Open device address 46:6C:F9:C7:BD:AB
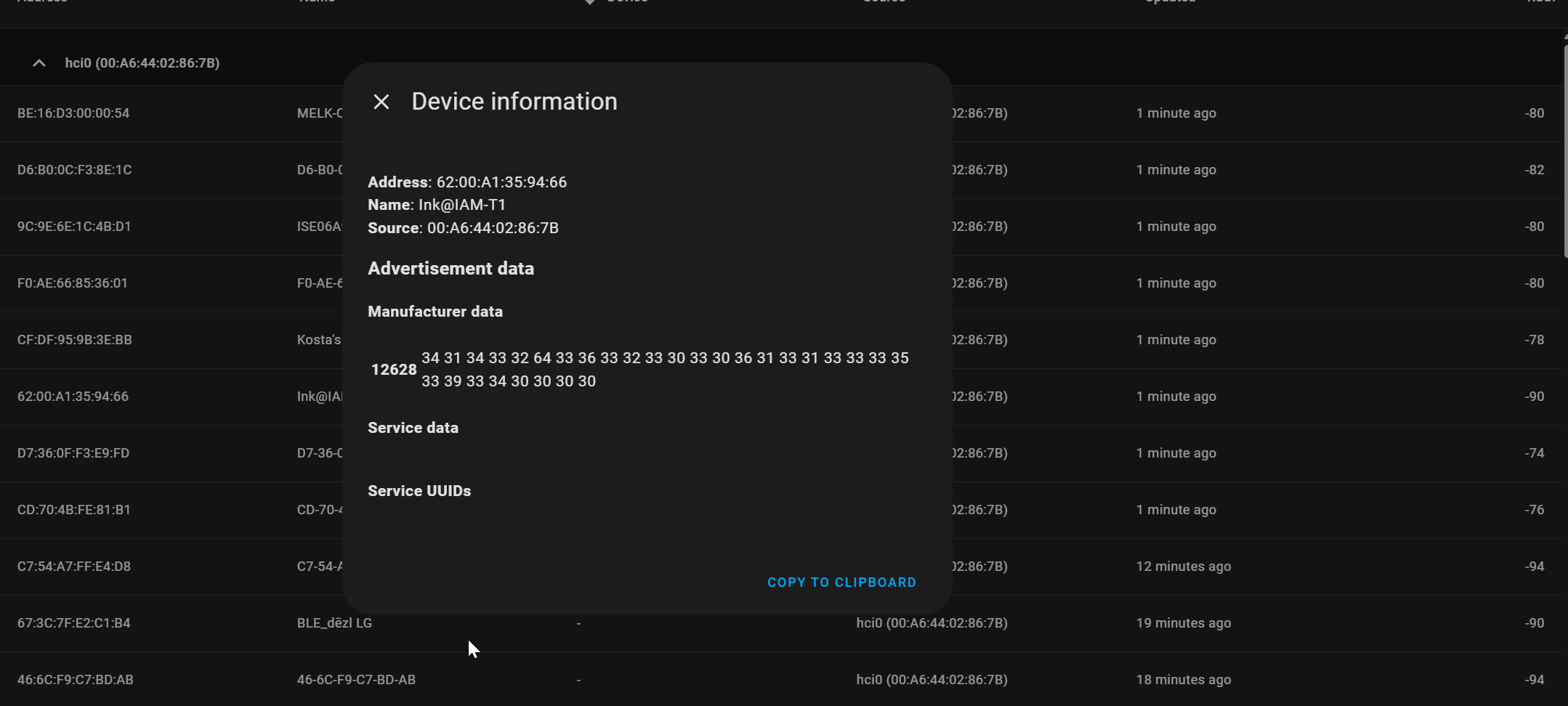Image resolution: width=1568 pixels, height=706 pixels. [x=76, y=680]
